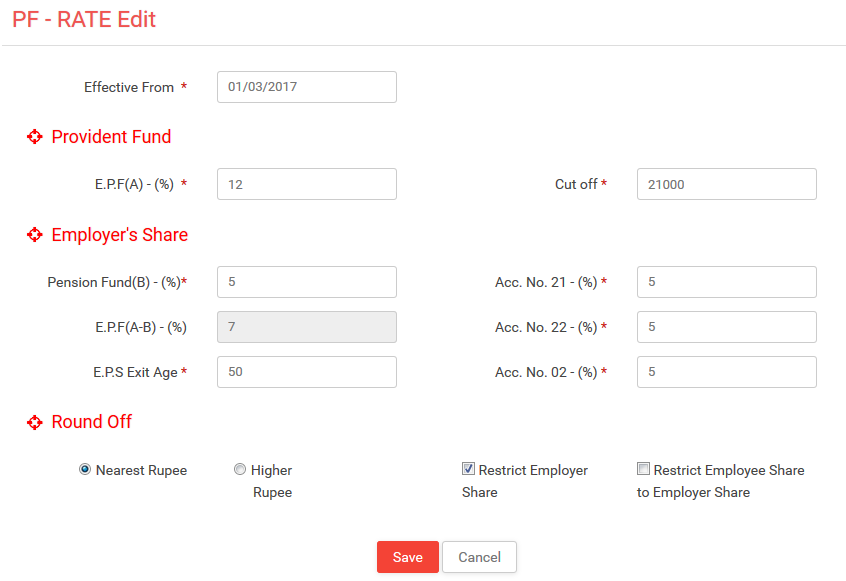The height and width of the screenshot is (581, 846).
Task: Click the Cut off amount field
Action: click(x=727, y=184)
